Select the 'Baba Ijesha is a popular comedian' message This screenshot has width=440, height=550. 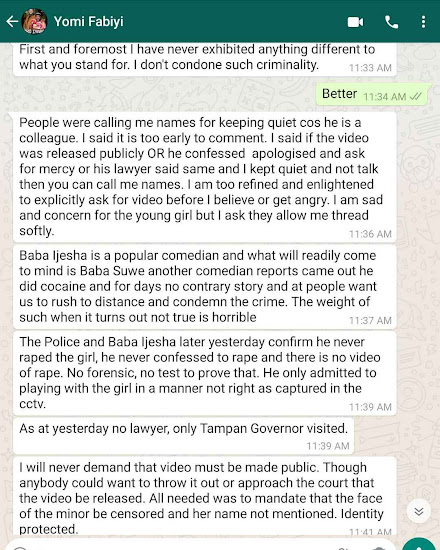[205, 287]
